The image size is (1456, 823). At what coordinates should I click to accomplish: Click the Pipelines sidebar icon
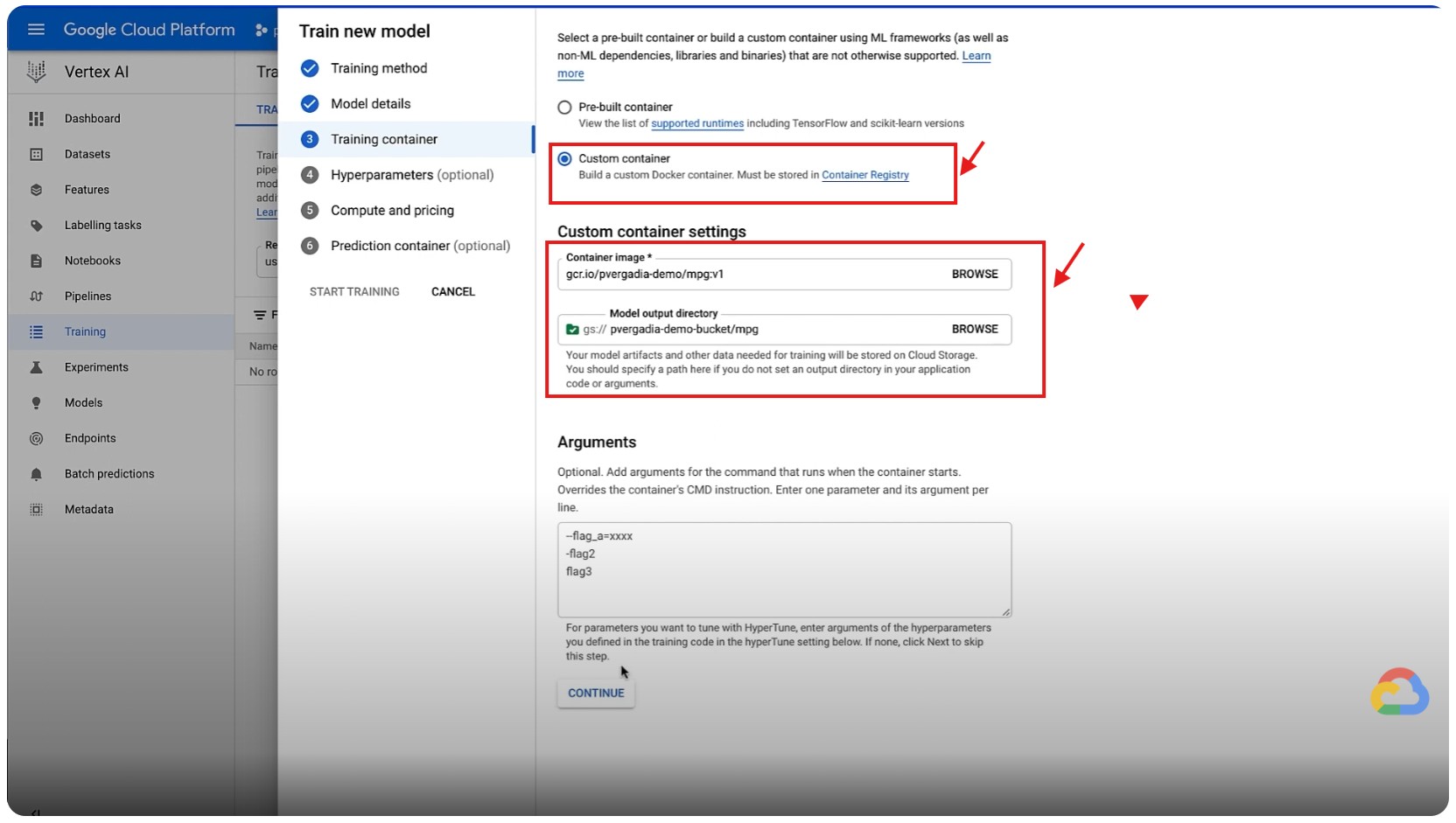(x=36, y=296)
